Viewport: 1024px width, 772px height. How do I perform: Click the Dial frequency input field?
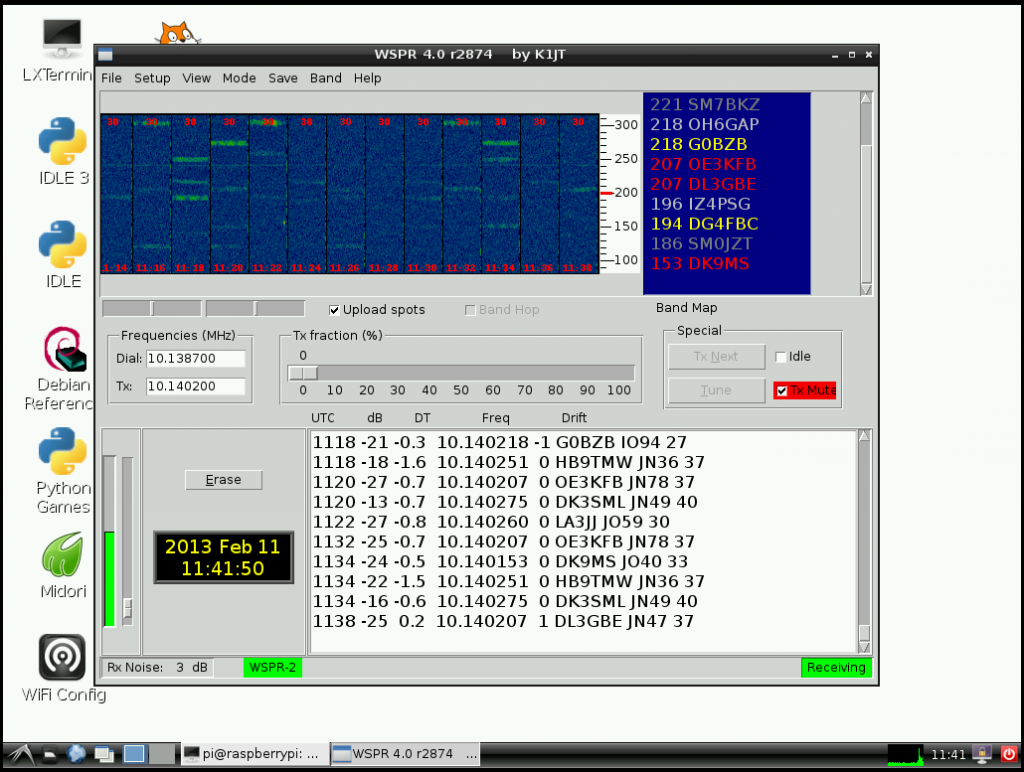pos(196,358)
